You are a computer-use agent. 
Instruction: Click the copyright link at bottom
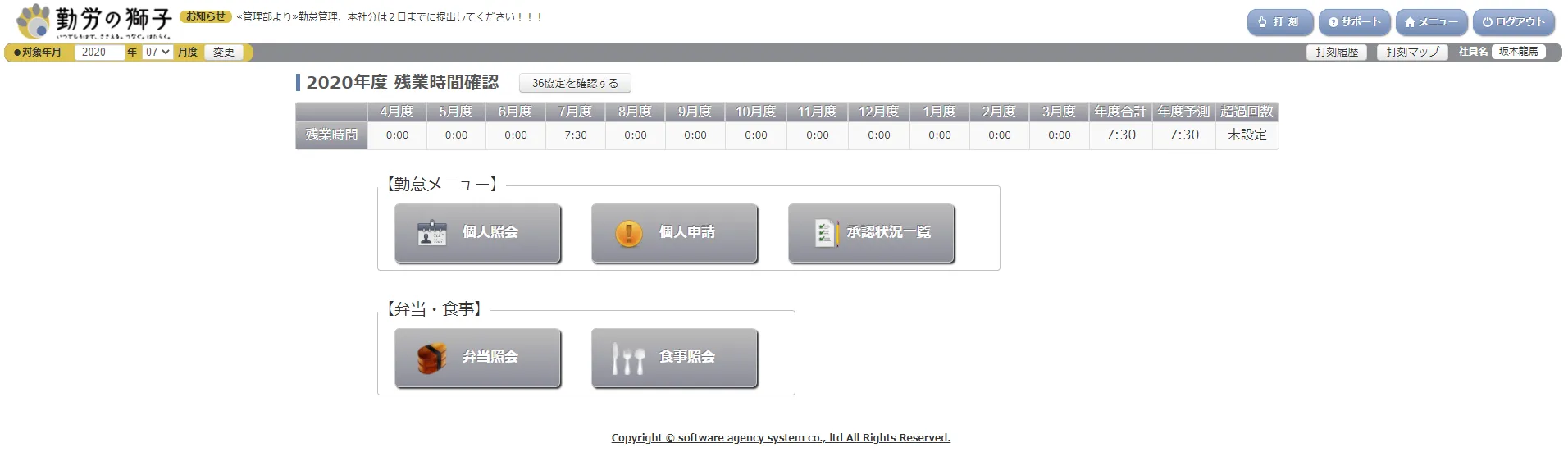tap(781, 438)
